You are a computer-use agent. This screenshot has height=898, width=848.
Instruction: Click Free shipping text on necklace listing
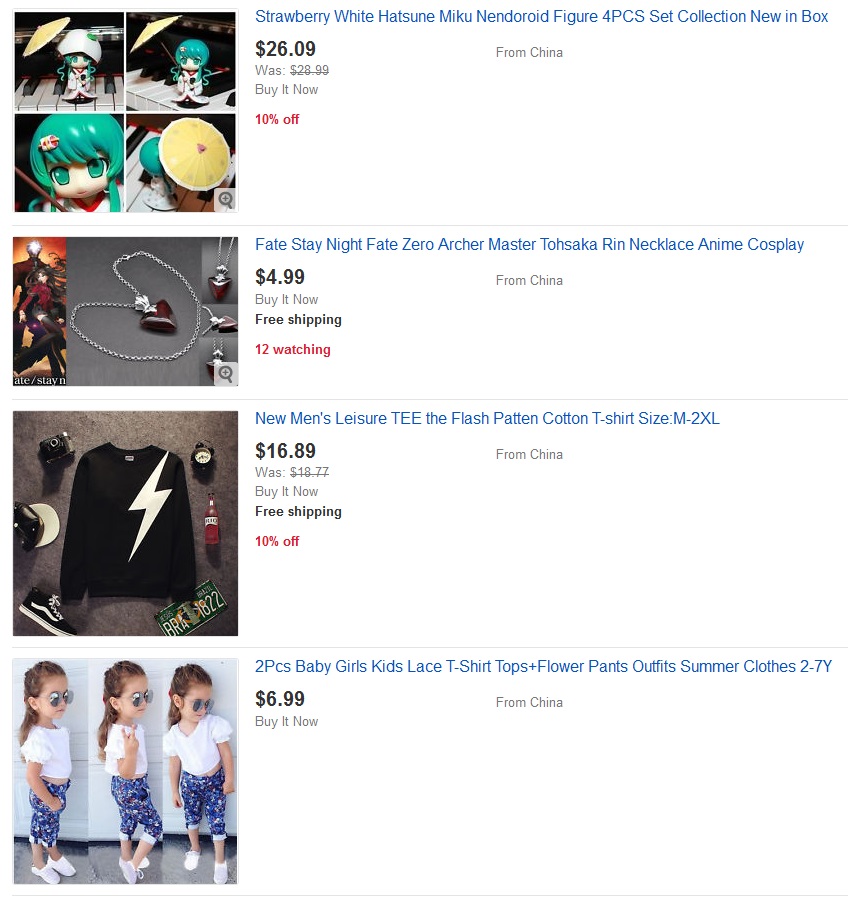tap(298, 320)
